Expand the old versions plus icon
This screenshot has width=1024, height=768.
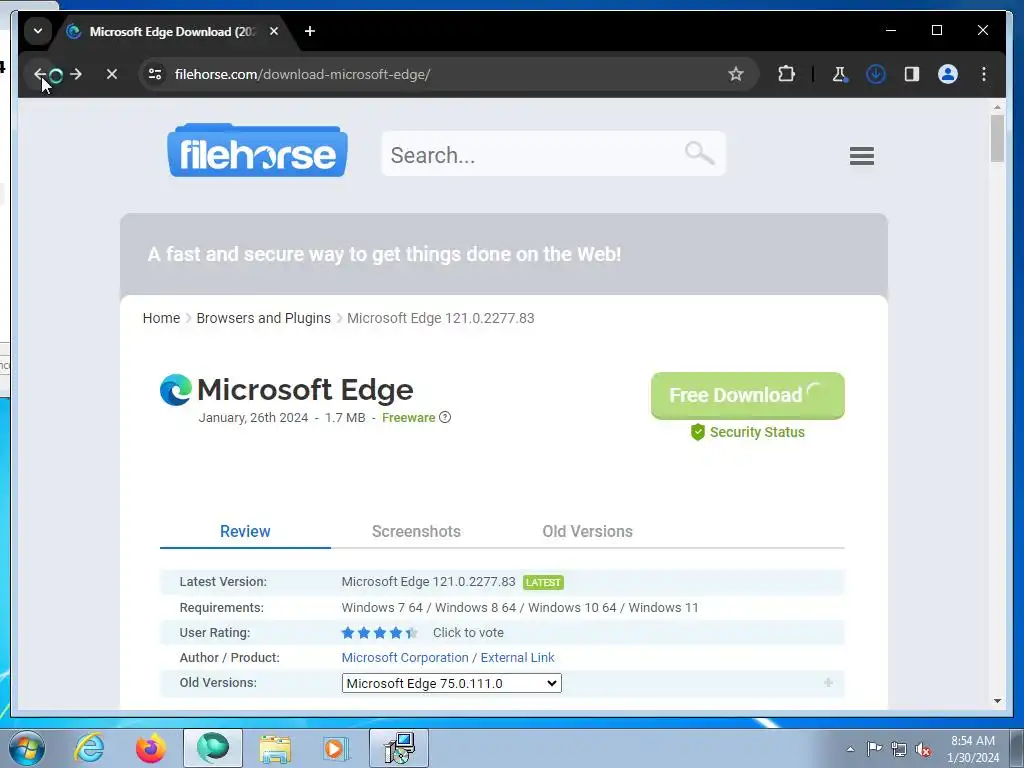click(x=828, y=682)
